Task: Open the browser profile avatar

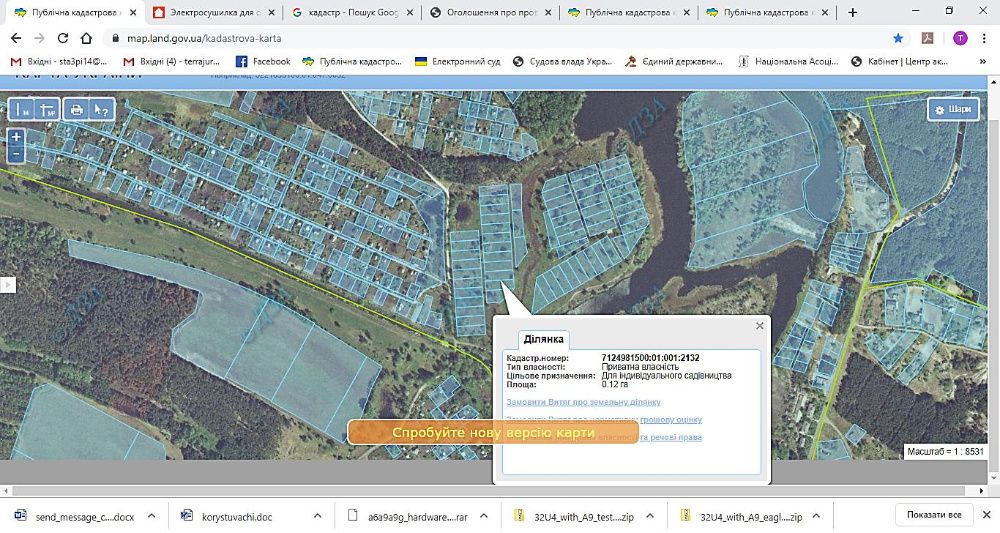Action: [x=960, y=38]
